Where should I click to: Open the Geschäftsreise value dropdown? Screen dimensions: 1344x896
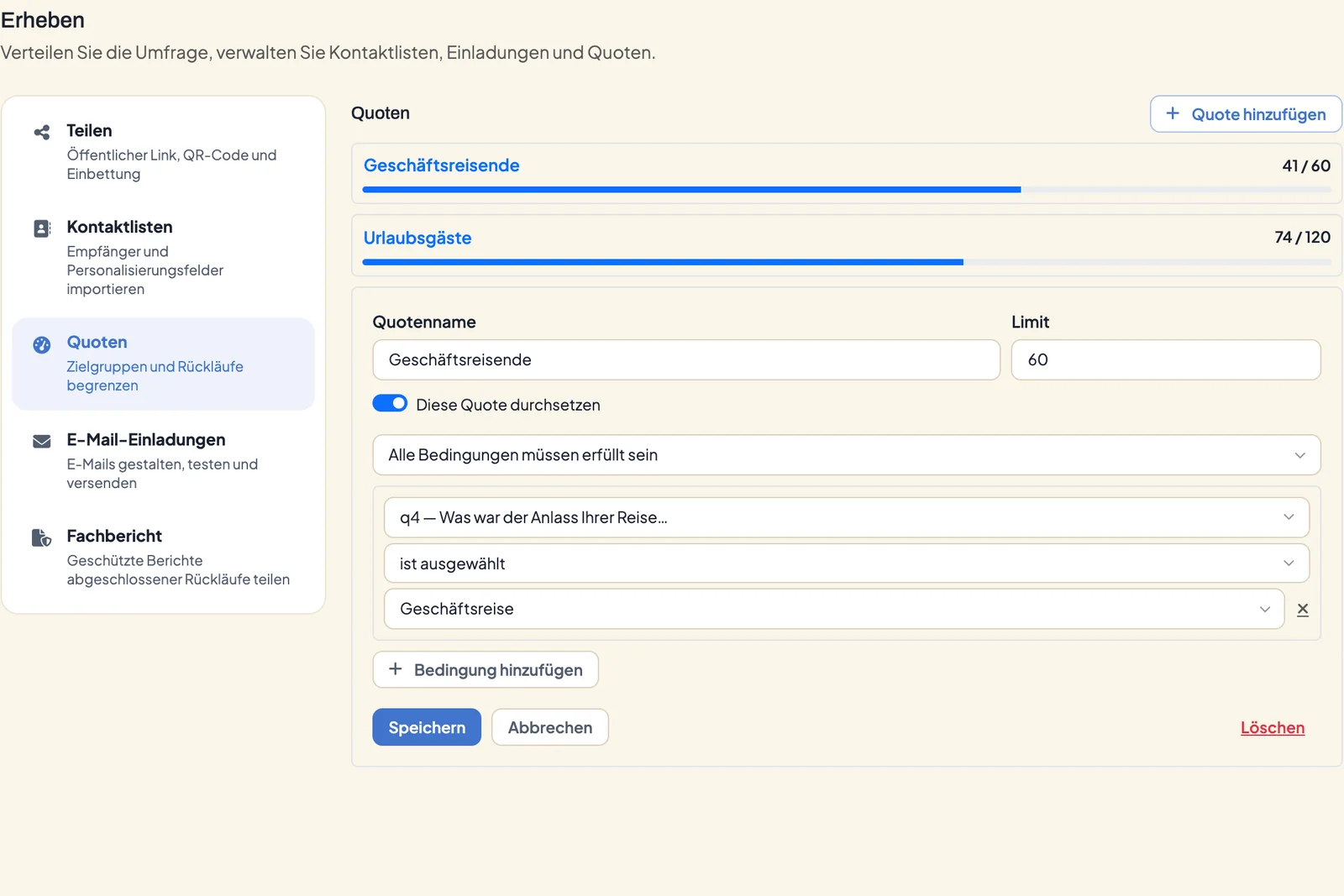(834, 609)
